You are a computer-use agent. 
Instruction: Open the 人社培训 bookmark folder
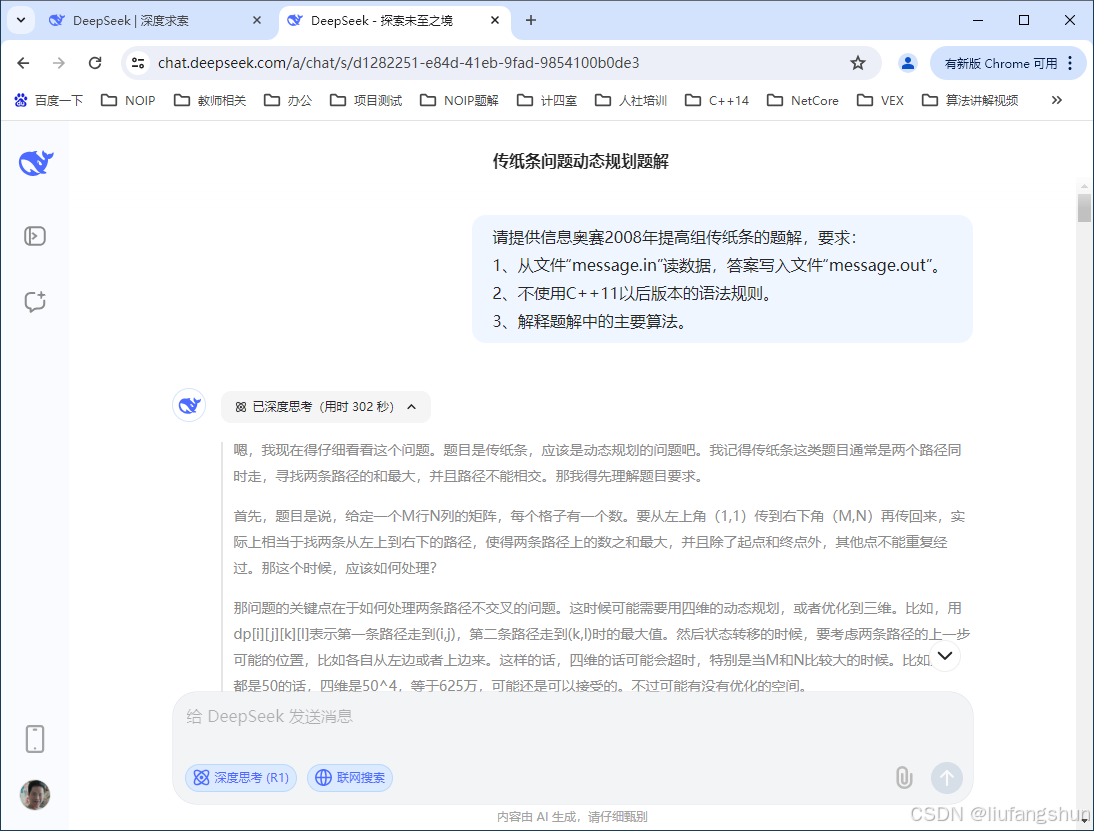[x=631, y=100]
